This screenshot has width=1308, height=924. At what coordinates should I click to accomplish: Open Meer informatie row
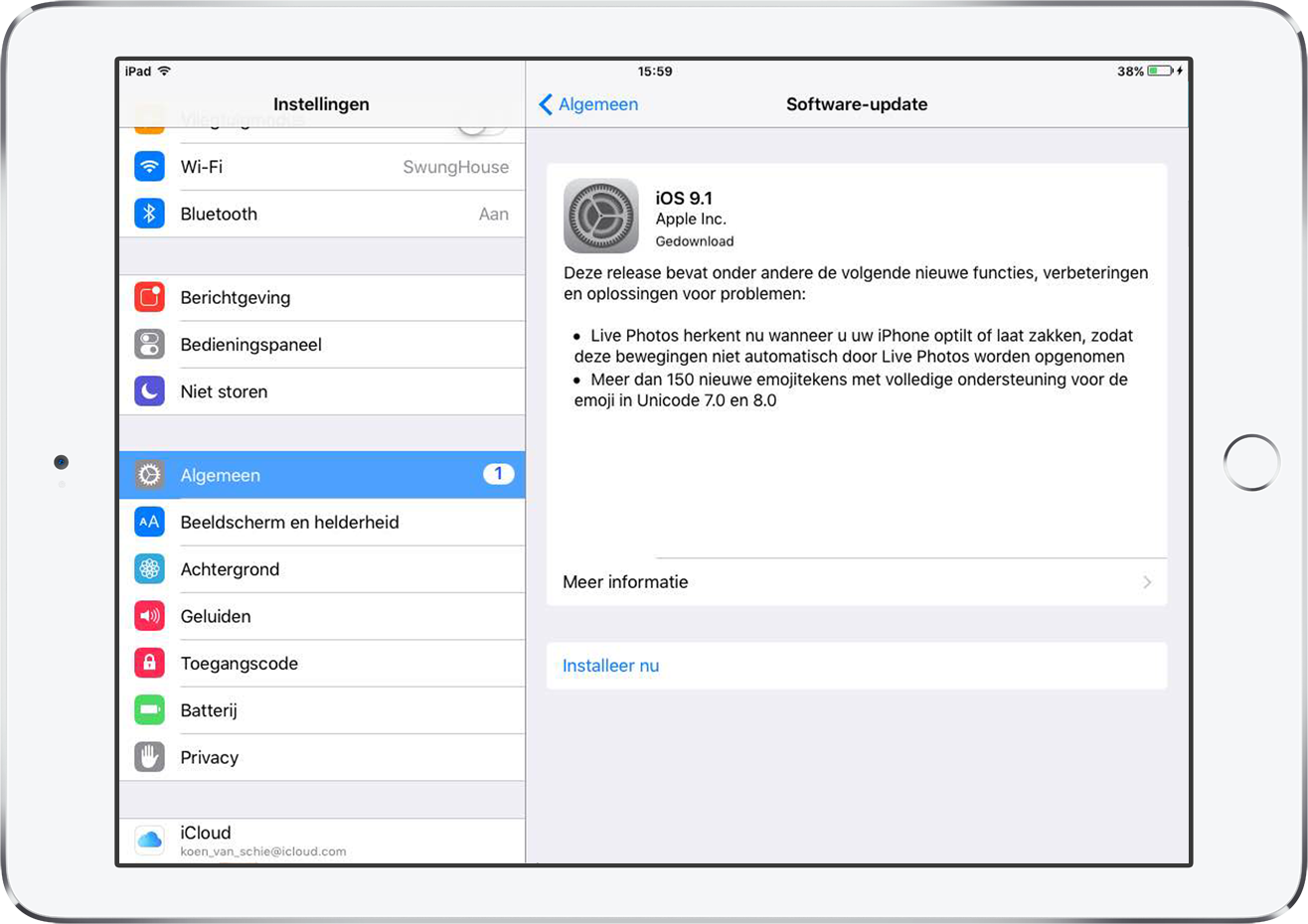tap(857, 582)
